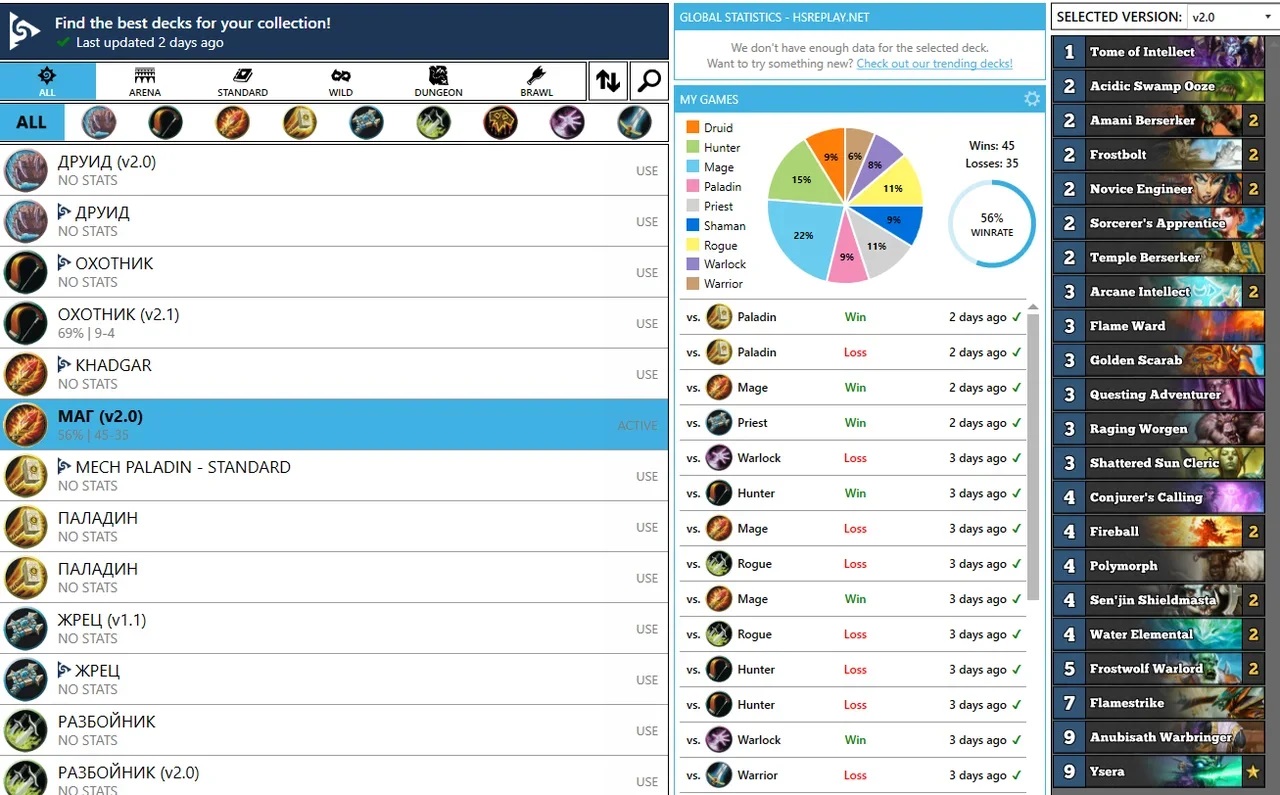This screenshot has height=795, width=1280.
Task: Click the Water Elemental card
Action: point(1159,634)
